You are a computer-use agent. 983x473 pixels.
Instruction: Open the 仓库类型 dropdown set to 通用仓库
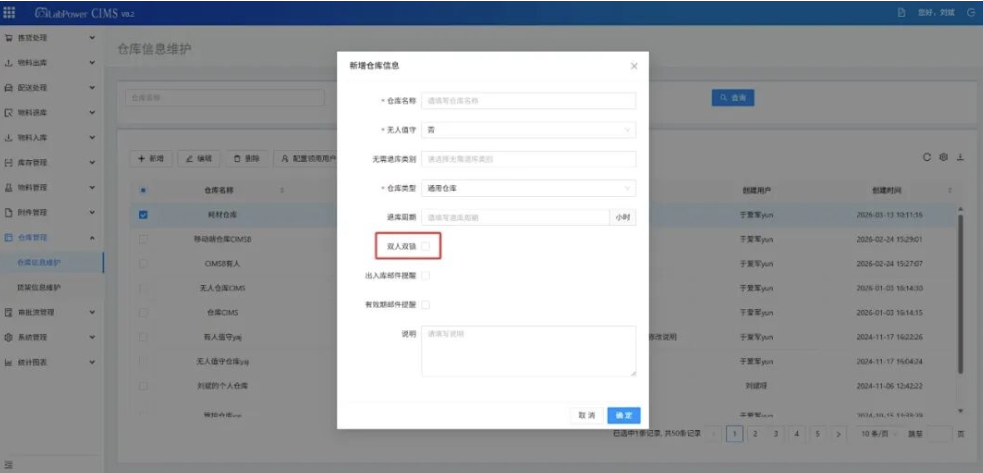pyautogui.click(x=528, y=188)
